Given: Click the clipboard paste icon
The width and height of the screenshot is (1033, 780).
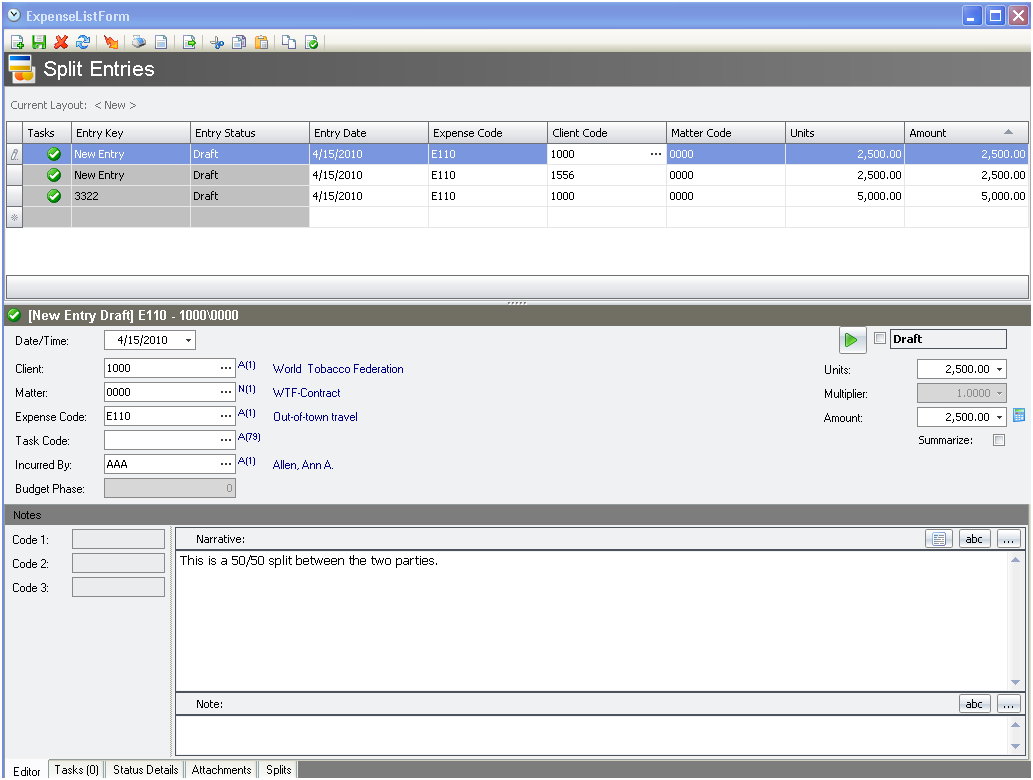Looking at the screenshot, I should (x=261, y=42).
